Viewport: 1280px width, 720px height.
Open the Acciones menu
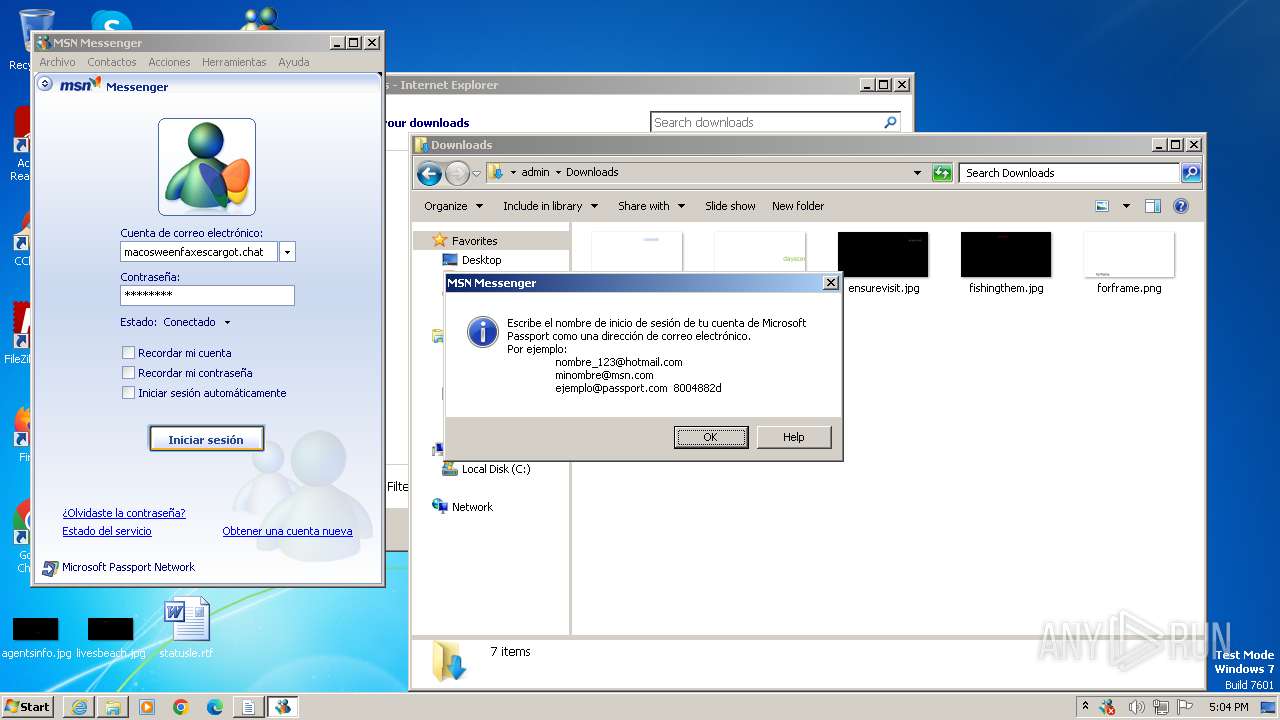click(169, 62)
